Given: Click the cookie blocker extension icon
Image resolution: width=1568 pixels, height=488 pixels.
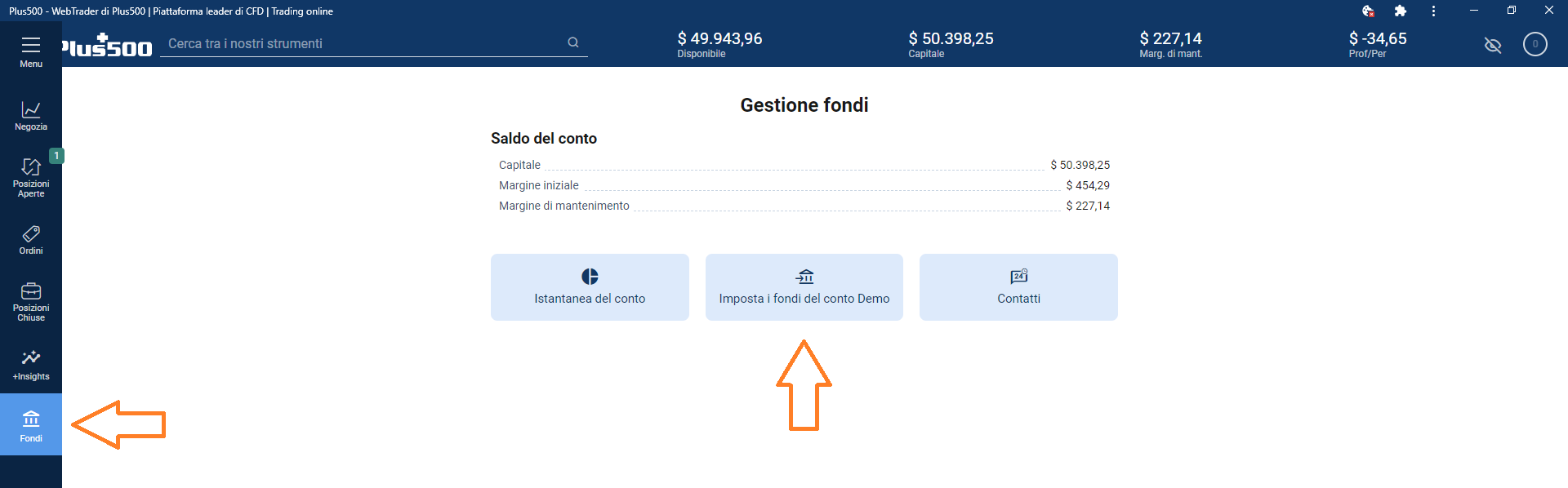Looking at the screenshot, I should point(1368,11).
